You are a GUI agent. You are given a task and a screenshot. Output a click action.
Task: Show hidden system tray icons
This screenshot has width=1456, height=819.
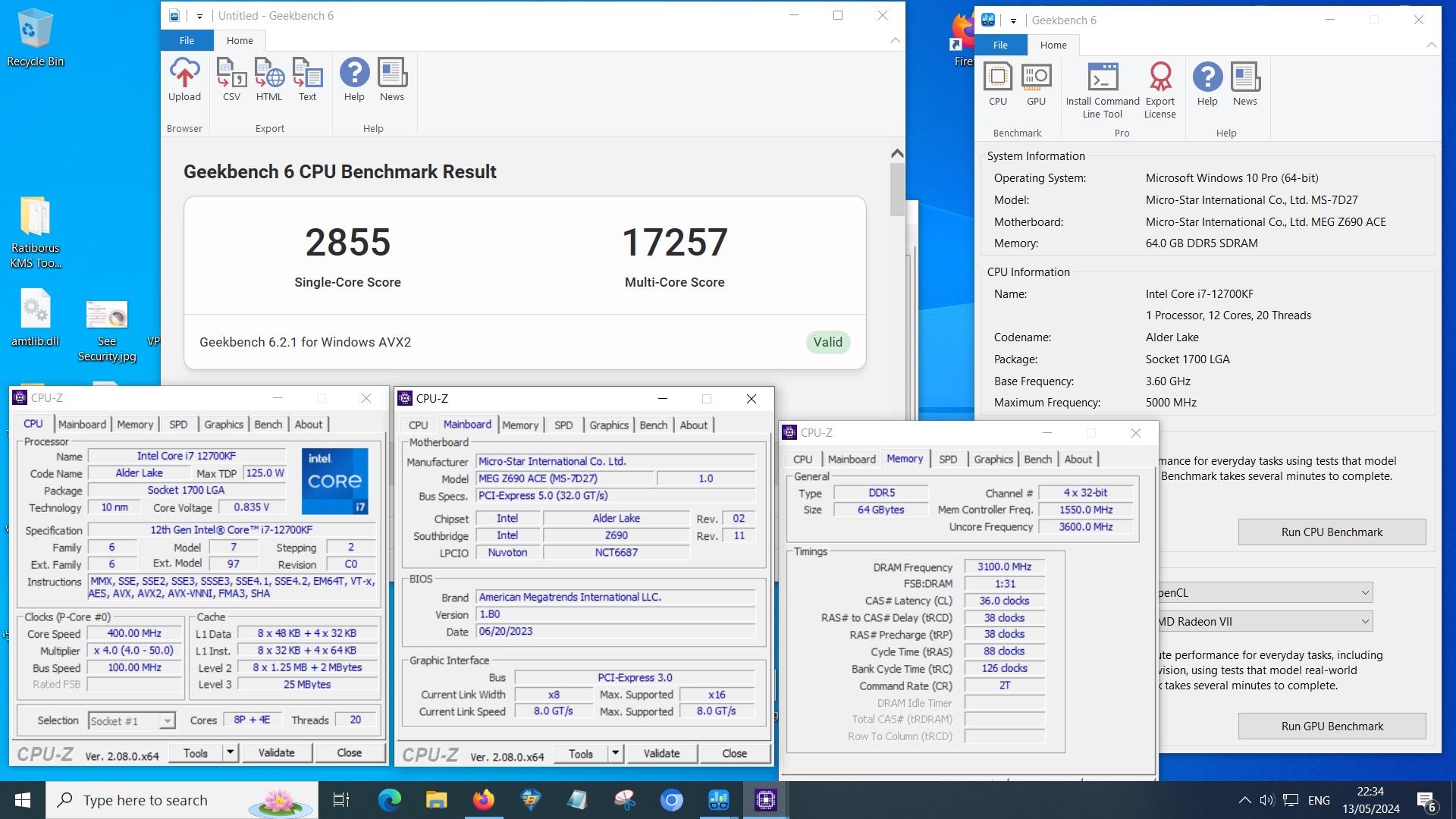pos(1244,800)
